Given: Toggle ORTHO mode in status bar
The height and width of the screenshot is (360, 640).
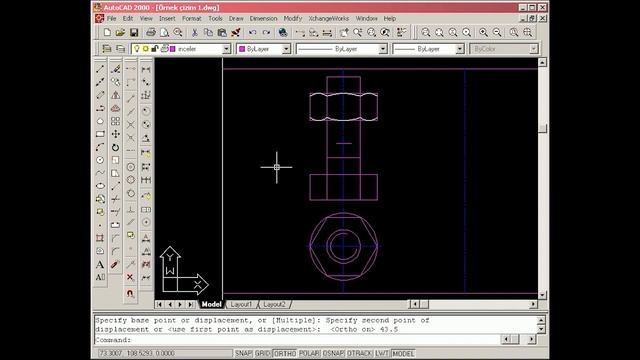Looking at the screenshot, I should click(x=285, y=353).
